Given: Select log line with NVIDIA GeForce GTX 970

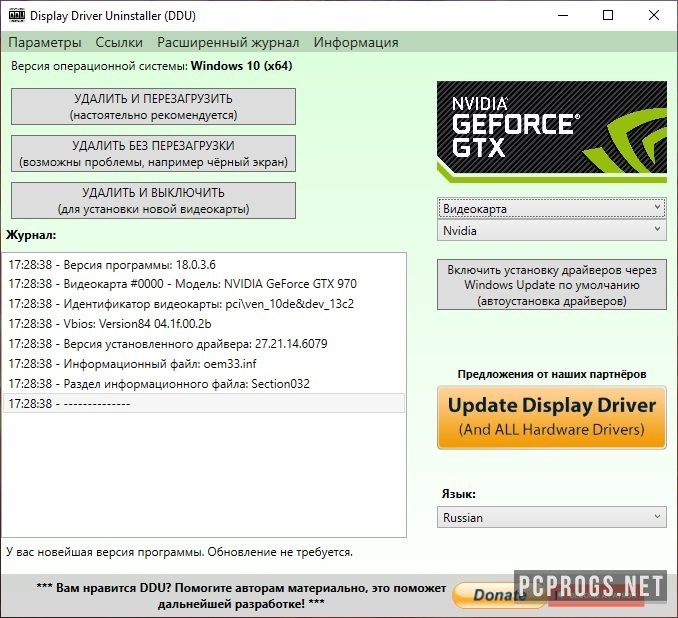Looking at the screenshot, I should pos(204,284).
